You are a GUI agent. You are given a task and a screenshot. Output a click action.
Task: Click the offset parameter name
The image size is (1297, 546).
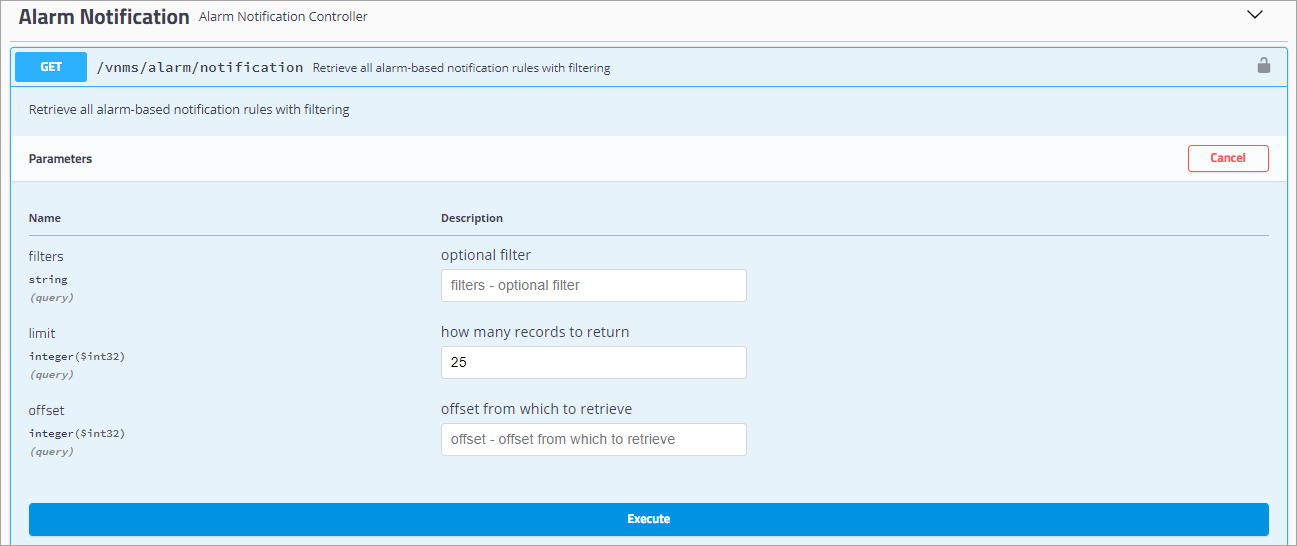(x=47, y=410)
